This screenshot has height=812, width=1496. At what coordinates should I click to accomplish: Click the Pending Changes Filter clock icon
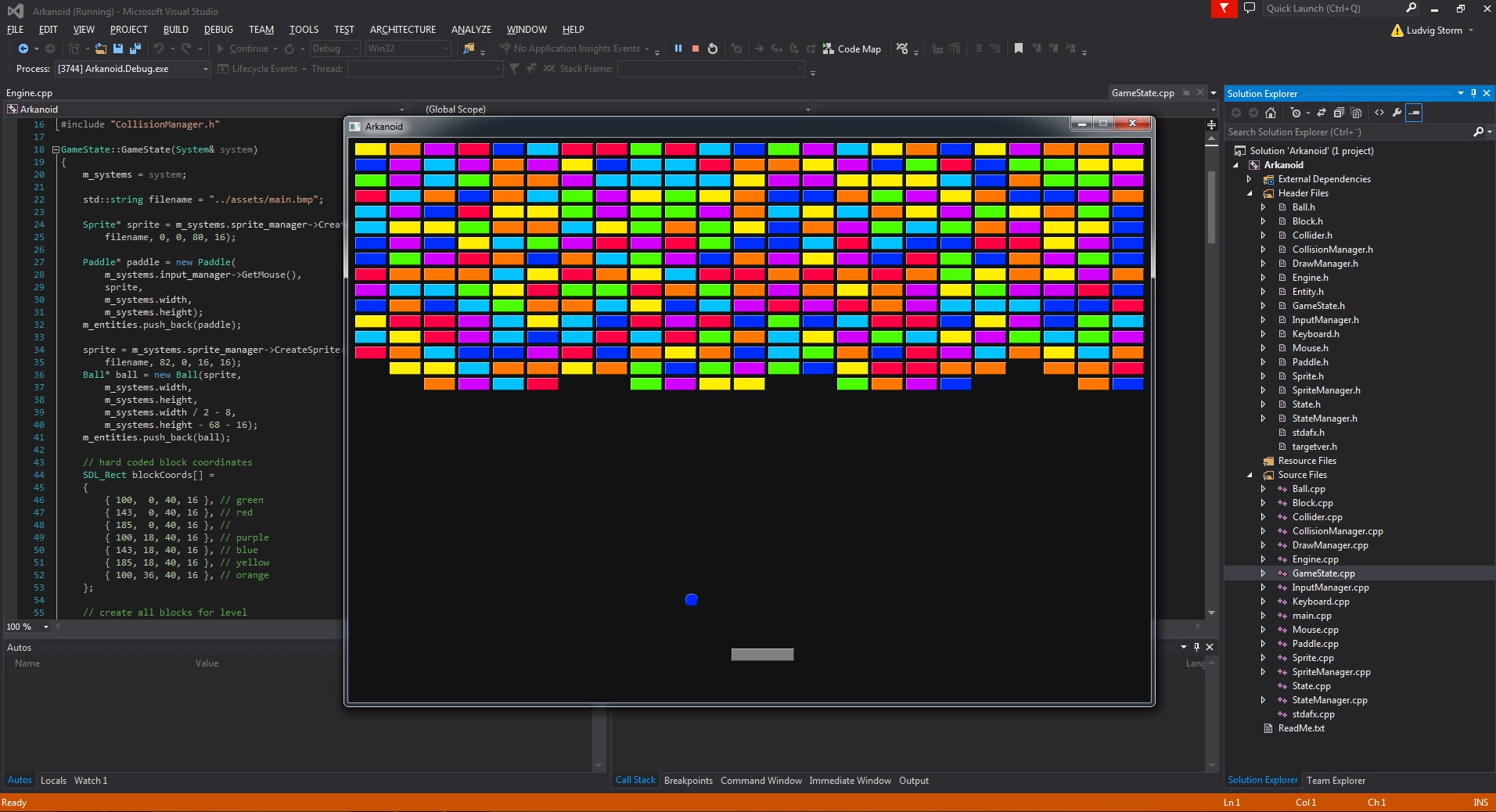(1296, 113)
